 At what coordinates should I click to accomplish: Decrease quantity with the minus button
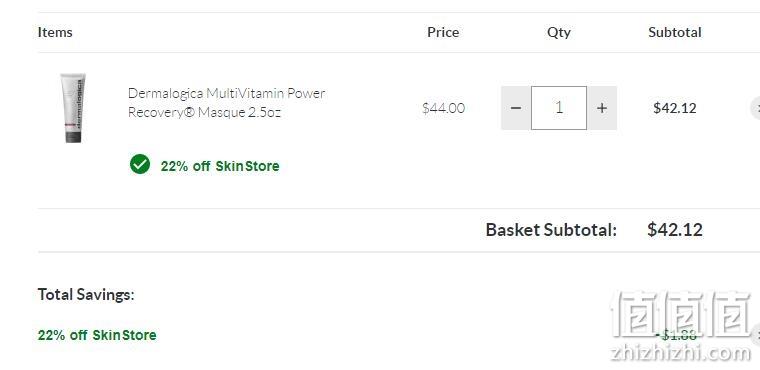[516, 108]
